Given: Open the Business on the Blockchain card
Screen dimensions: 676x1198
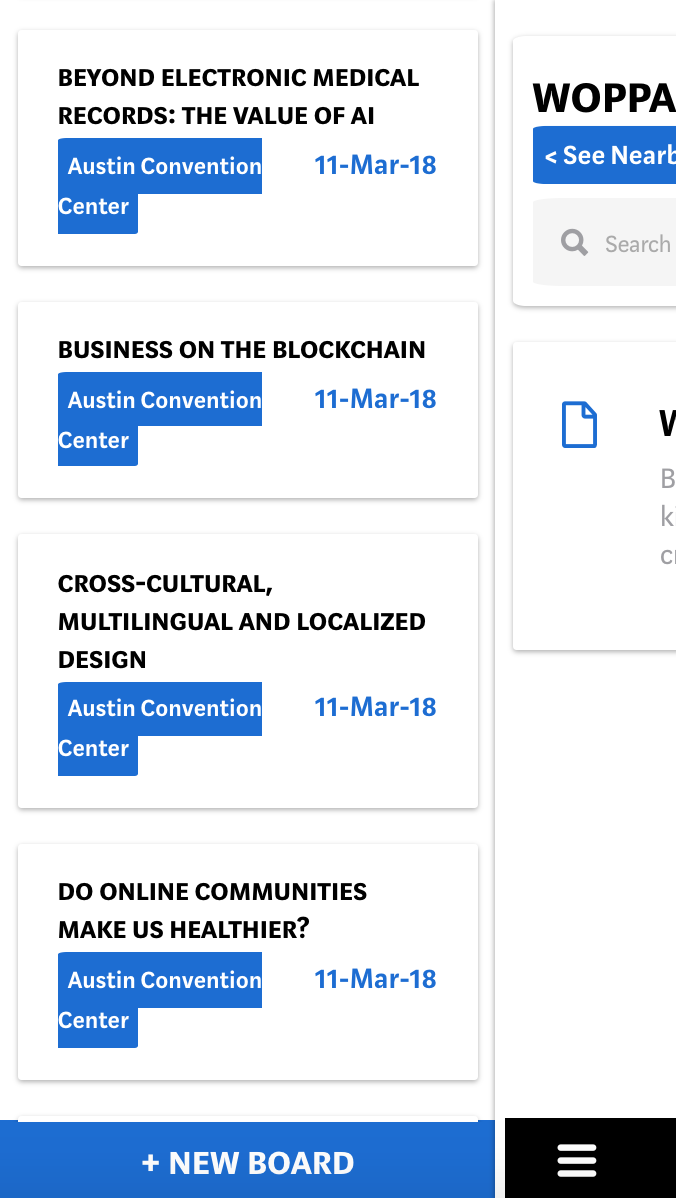Looking at the screenshot, I should (x=248, y=400).
